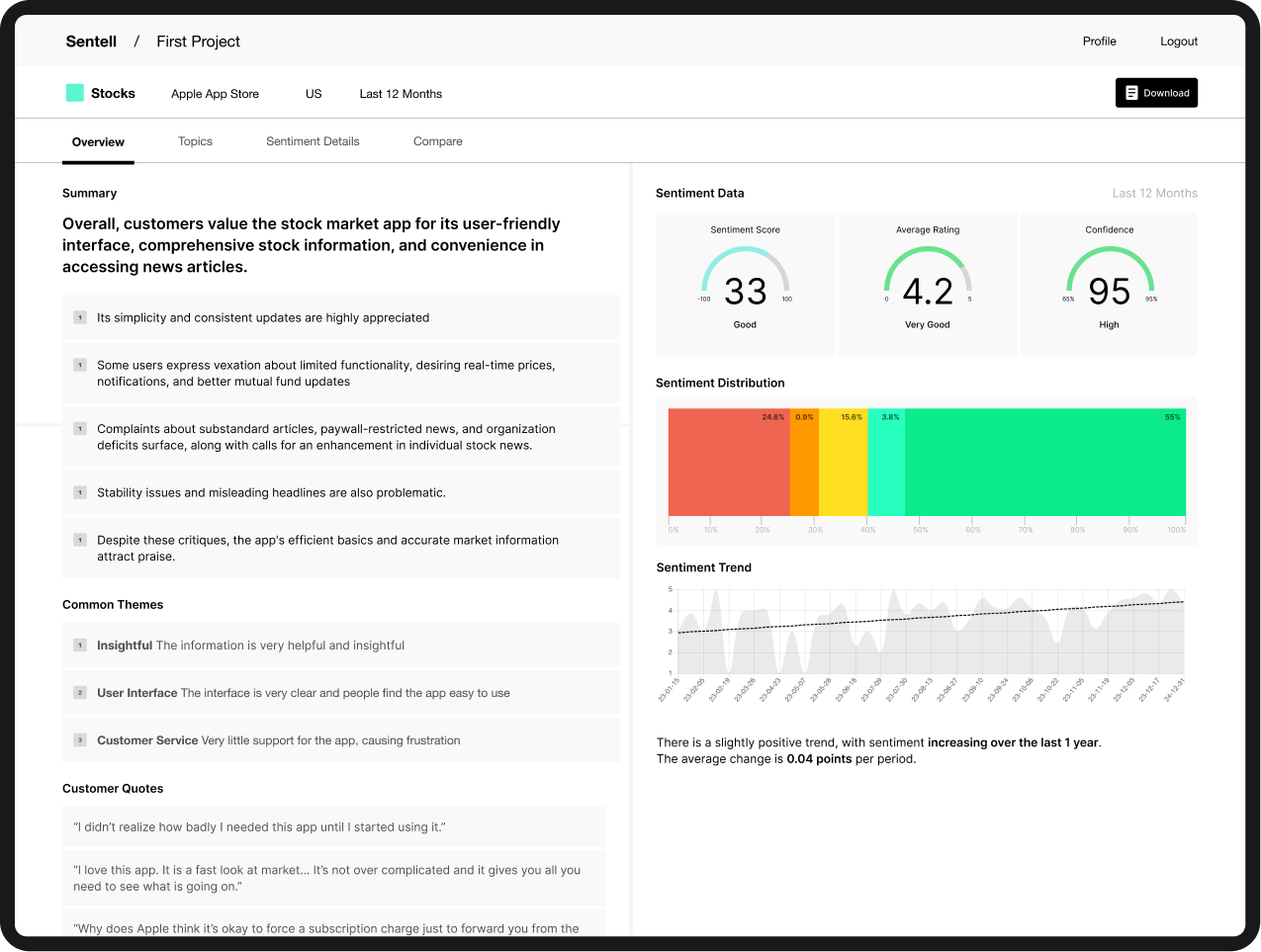The width and height of the screenshot is (1261, 952).
Task: Click number badge next to Customer Service theme
Action: coord(80,740)
